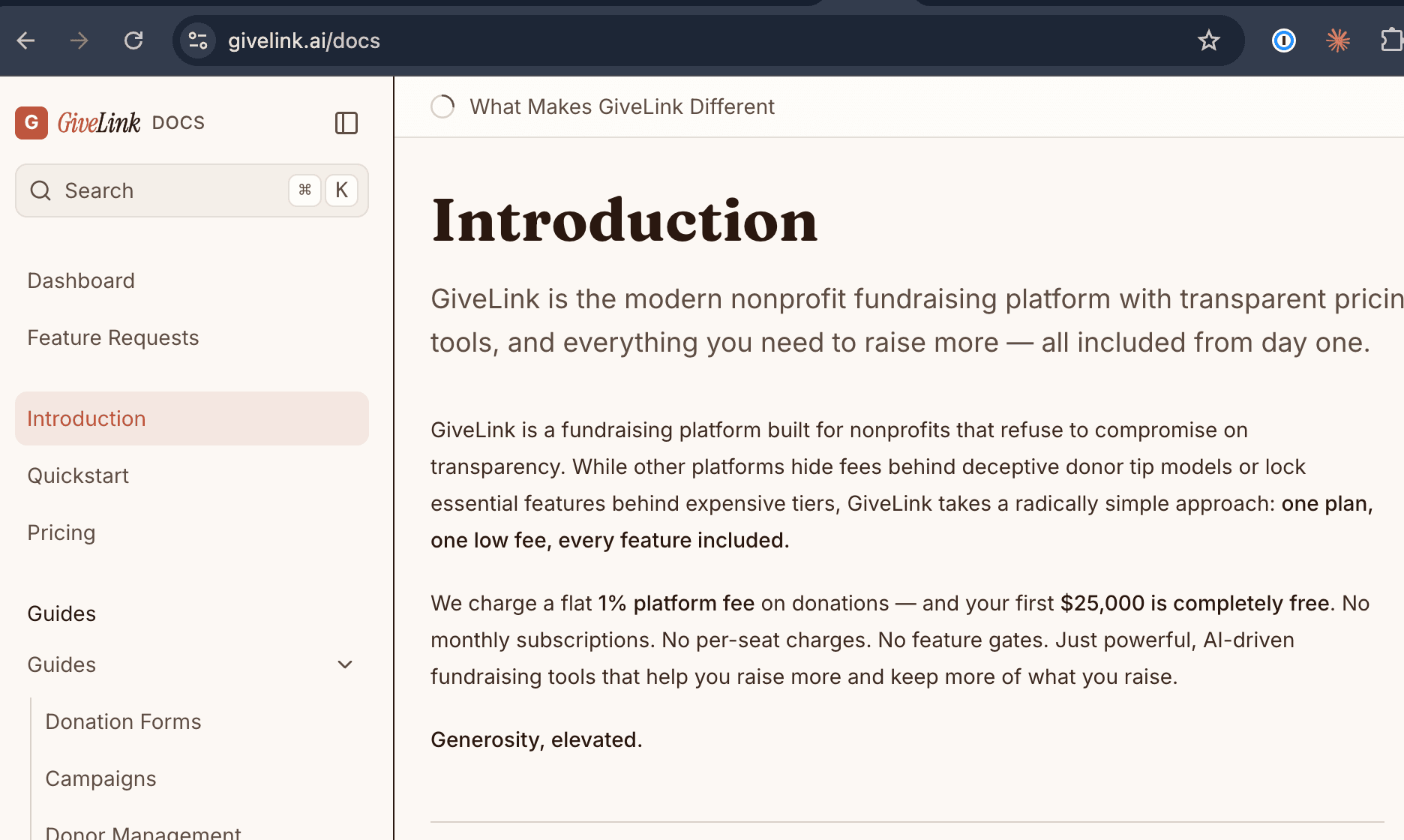Click the site permissions icon in address bar
This screenshot has width=1404, height=840.
coord(197,40)
